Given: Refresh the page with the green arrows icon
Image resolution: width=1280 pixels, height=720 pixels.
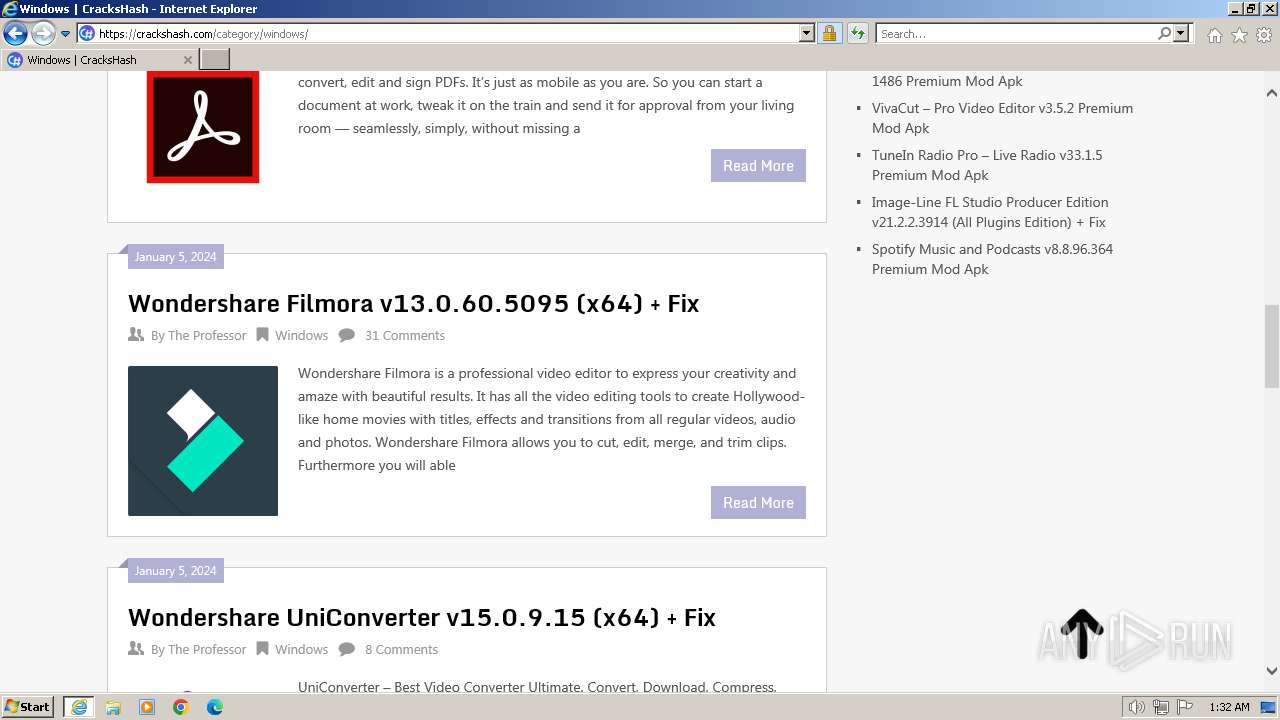Looking at the screenshot, I should point(857,33).
